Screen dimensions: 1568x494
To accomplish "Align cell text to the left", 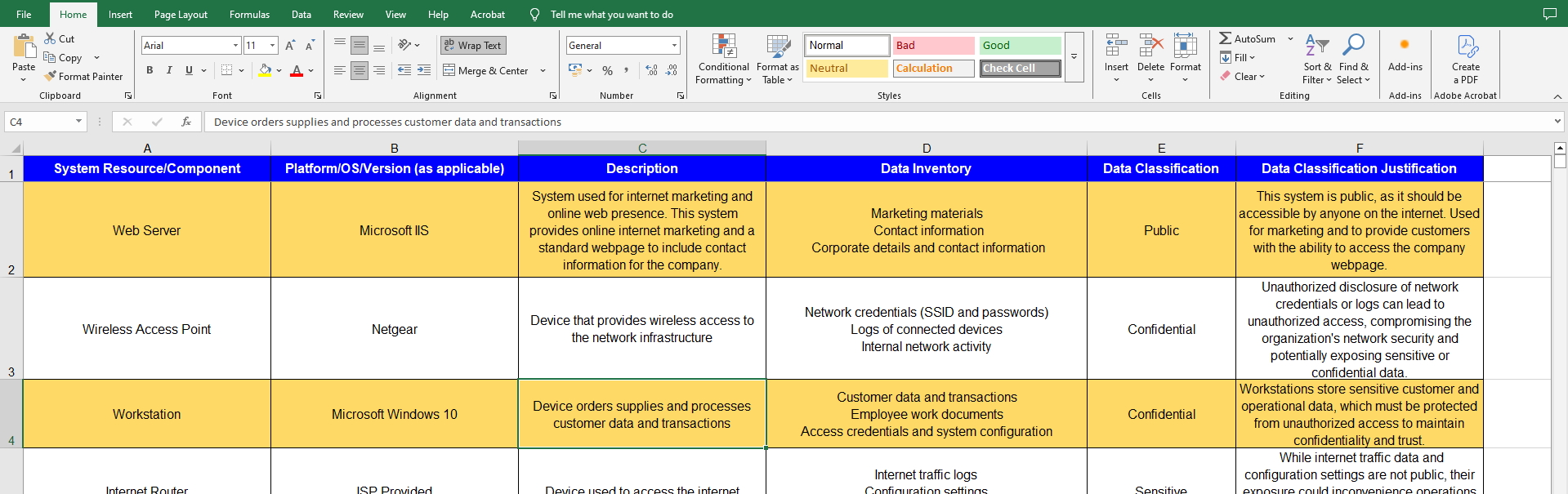I will point(340,70).
